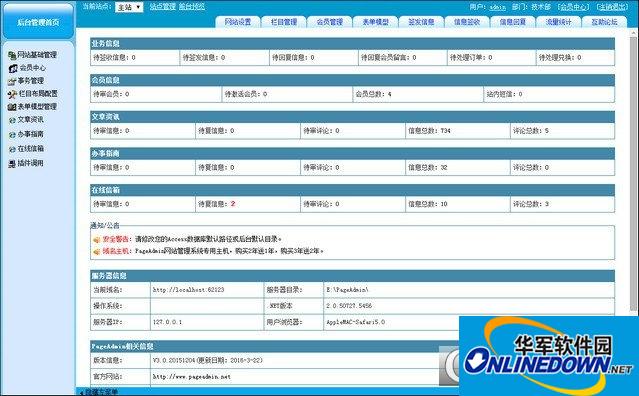Click the official site URL http://www.pageadmin.net
Viewport: 639px width, 396px height.
tap(192, 377)
